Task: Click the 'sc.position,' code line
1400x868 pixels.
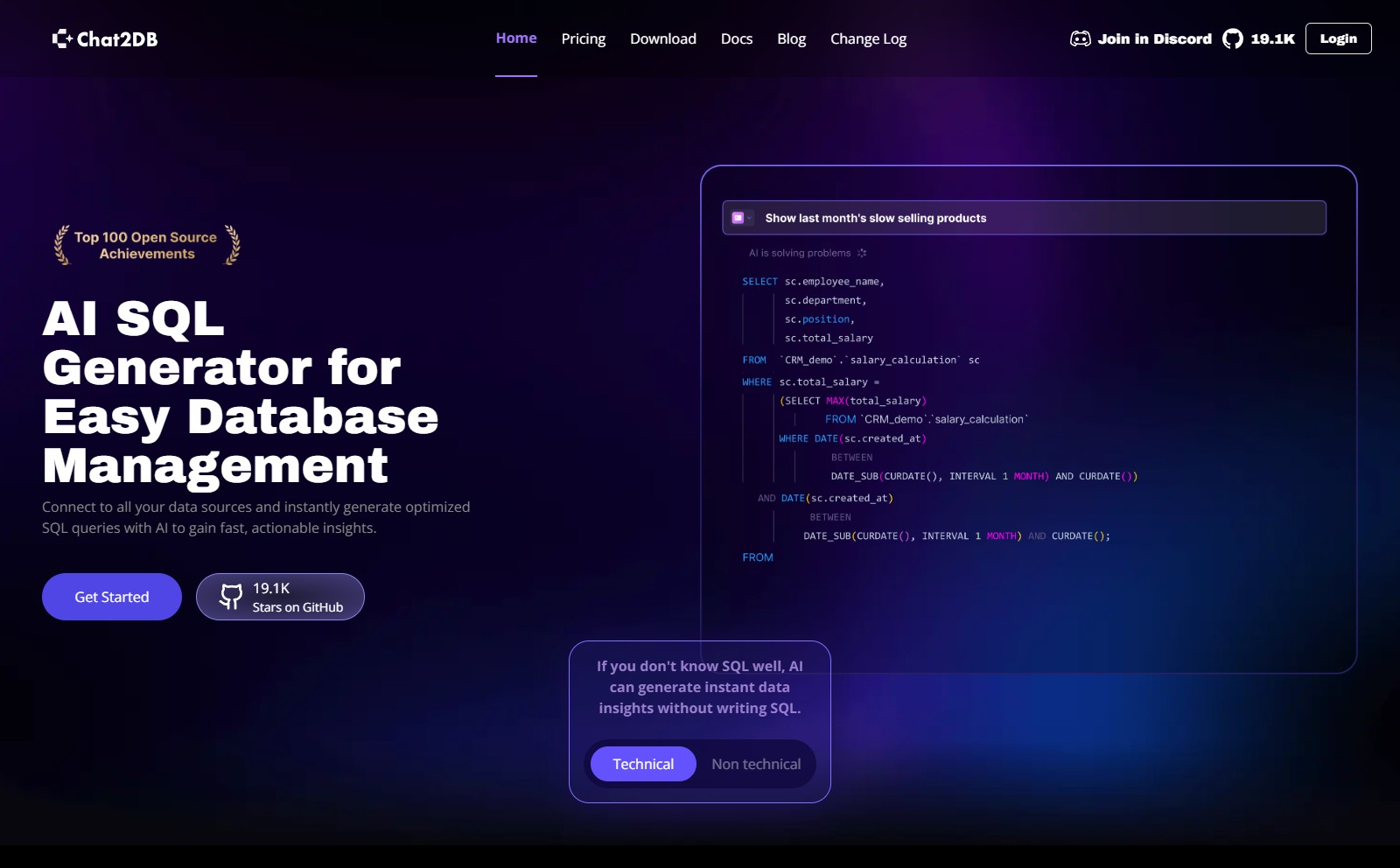Action: [x=819, y=319]
